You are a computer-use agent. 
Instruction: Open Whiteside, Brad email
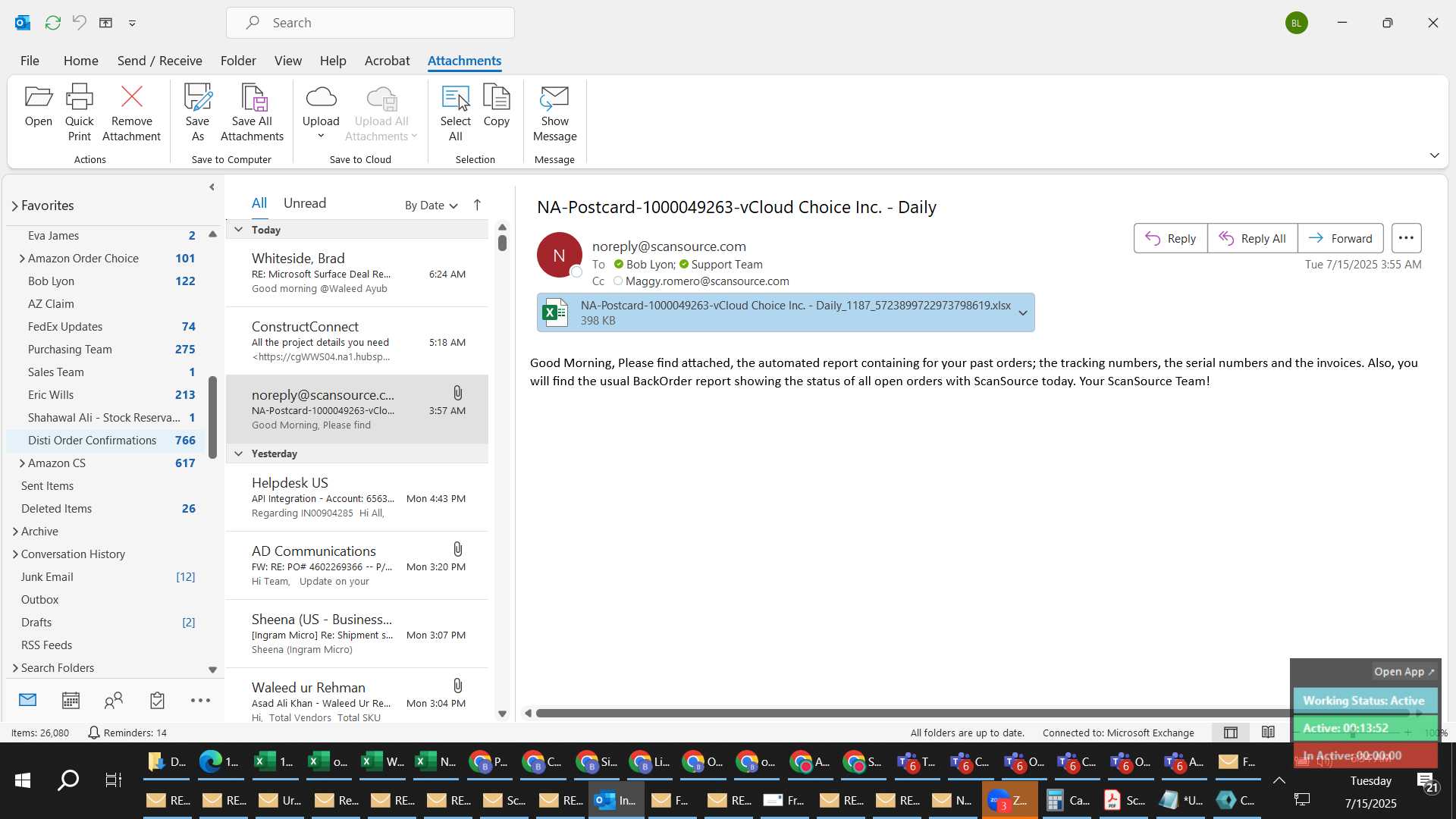[x=357, y=273]
